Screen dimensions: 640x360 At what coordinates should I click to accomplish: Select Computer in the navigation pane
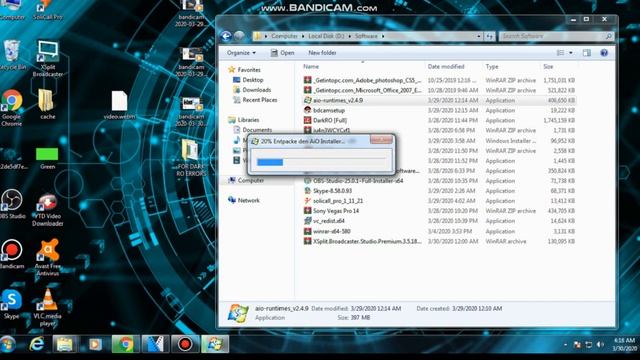tap(246, 180)
